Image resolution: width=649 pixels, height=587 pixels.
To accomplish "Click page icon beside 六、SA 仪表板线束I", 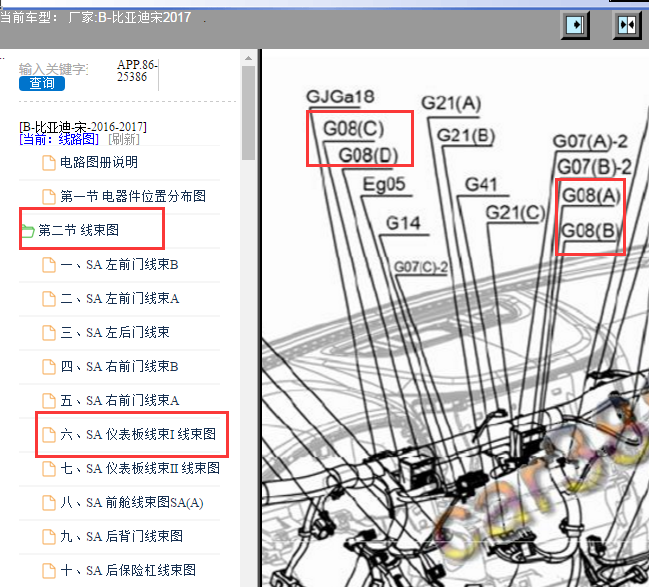I will coord(49,435).
